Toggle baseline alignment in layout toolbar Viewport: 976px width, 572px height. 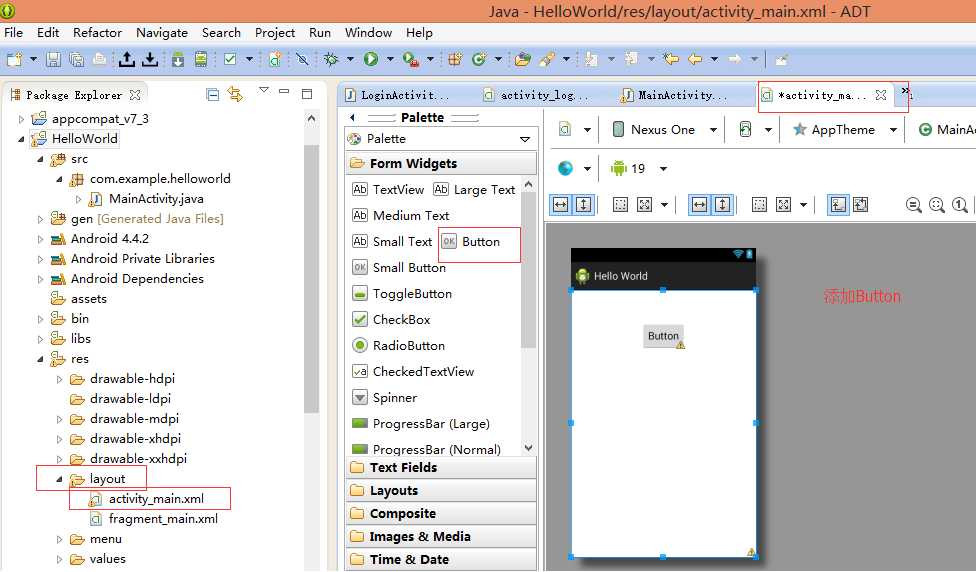click(x=838, y=204)
